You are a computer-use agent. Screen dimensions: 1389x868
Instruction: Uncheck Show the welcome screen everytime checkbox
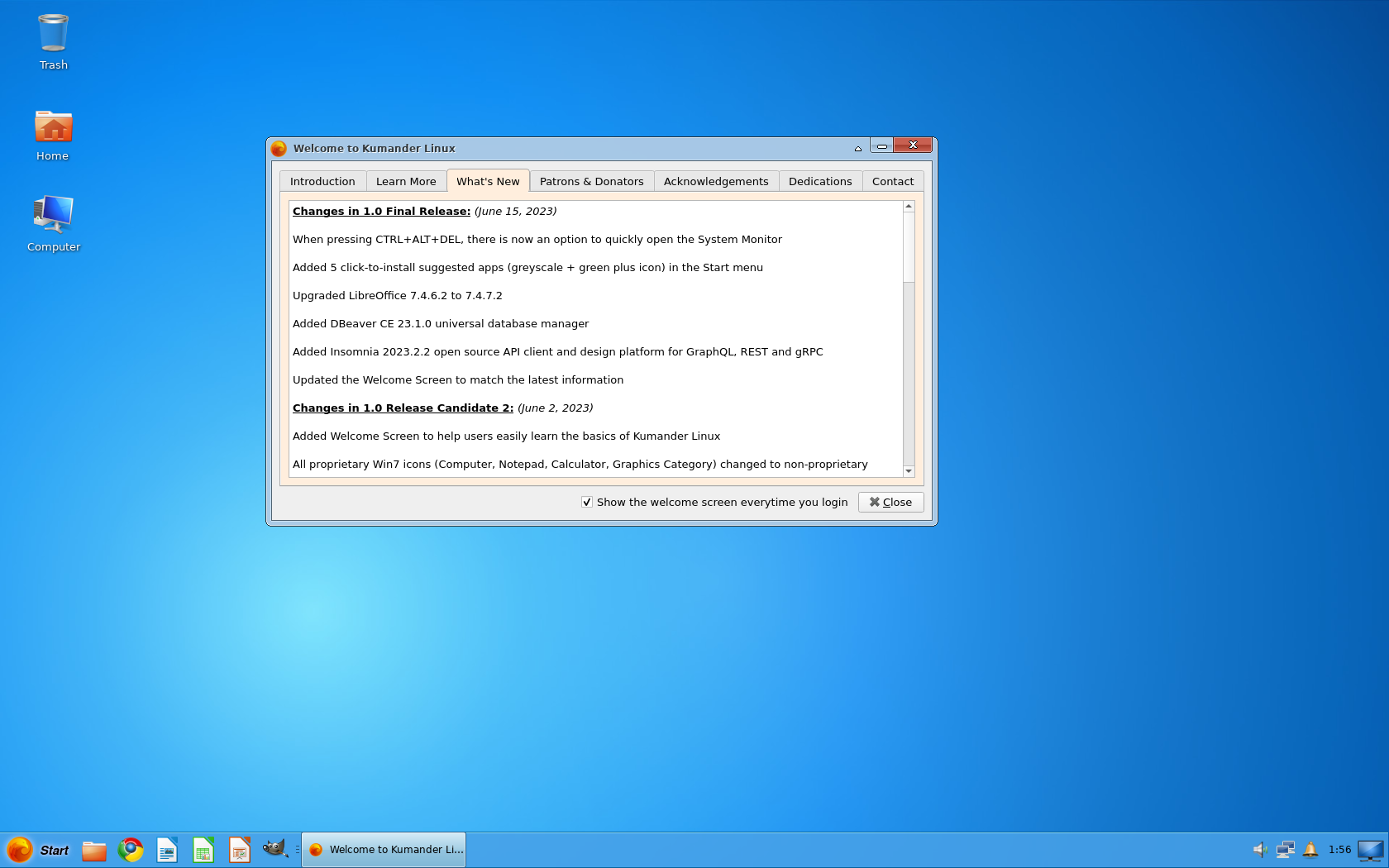587,502
